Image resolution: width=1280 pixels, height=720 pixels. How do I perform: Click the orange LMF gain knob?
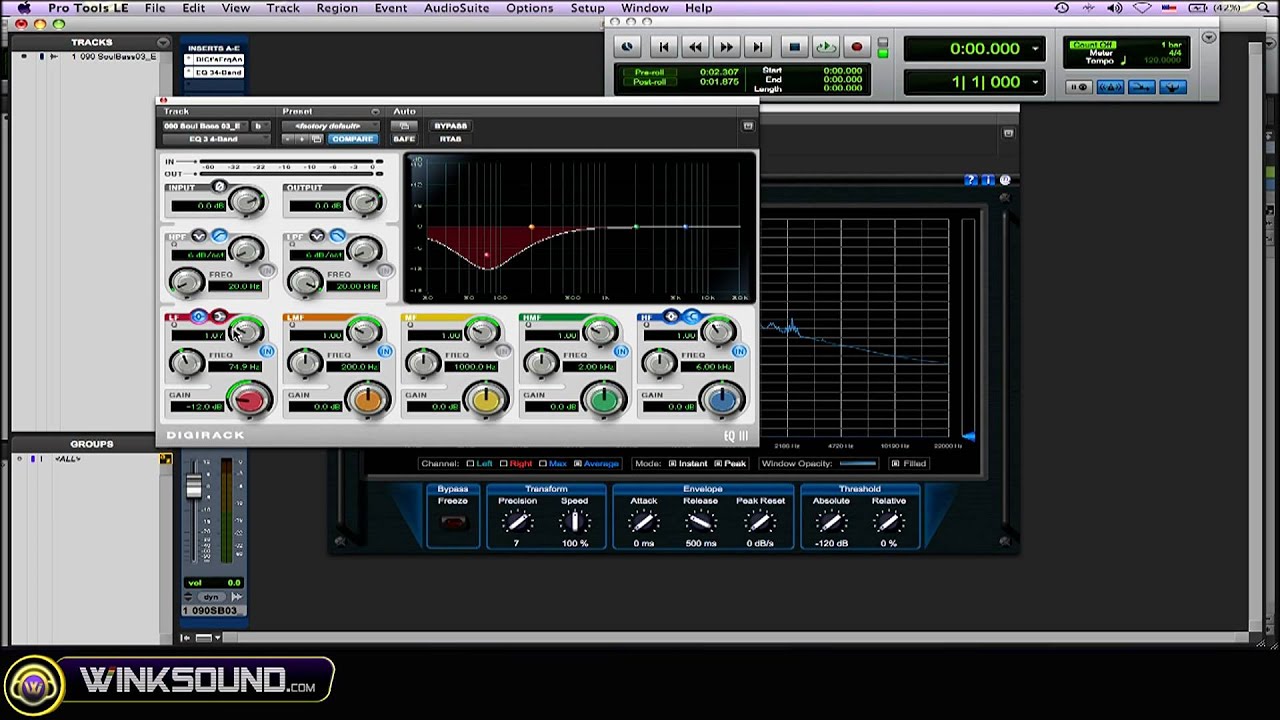[x=367, y=400]
